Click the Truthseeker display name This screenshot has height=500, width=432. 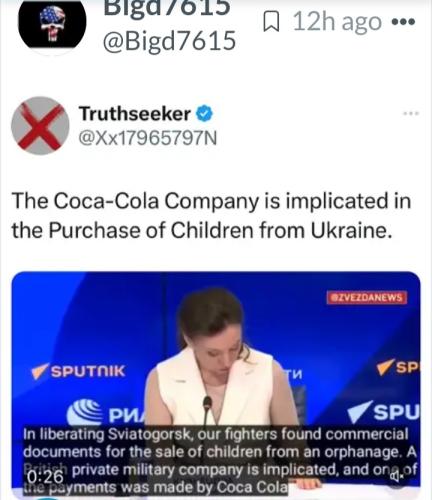135,114
